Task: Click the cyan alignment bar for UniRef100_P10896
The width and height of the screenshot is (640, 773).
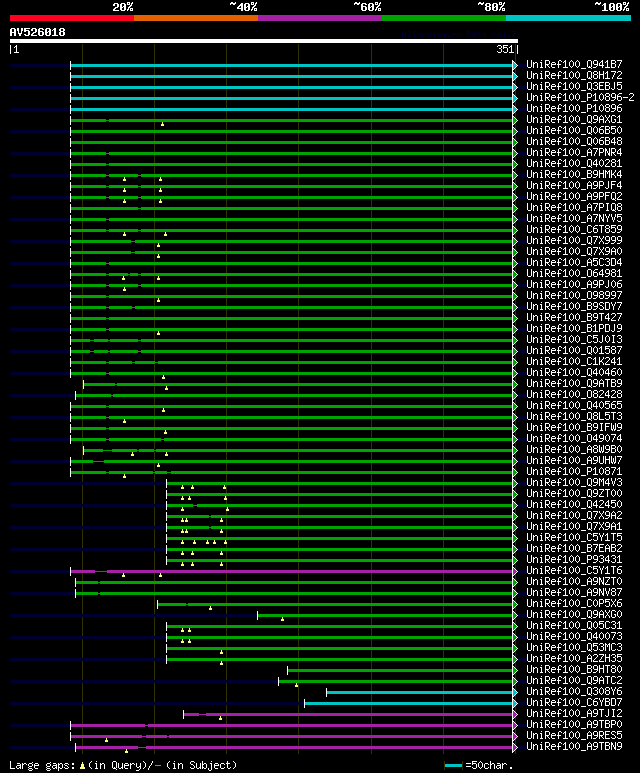Action: pos(292,109)
